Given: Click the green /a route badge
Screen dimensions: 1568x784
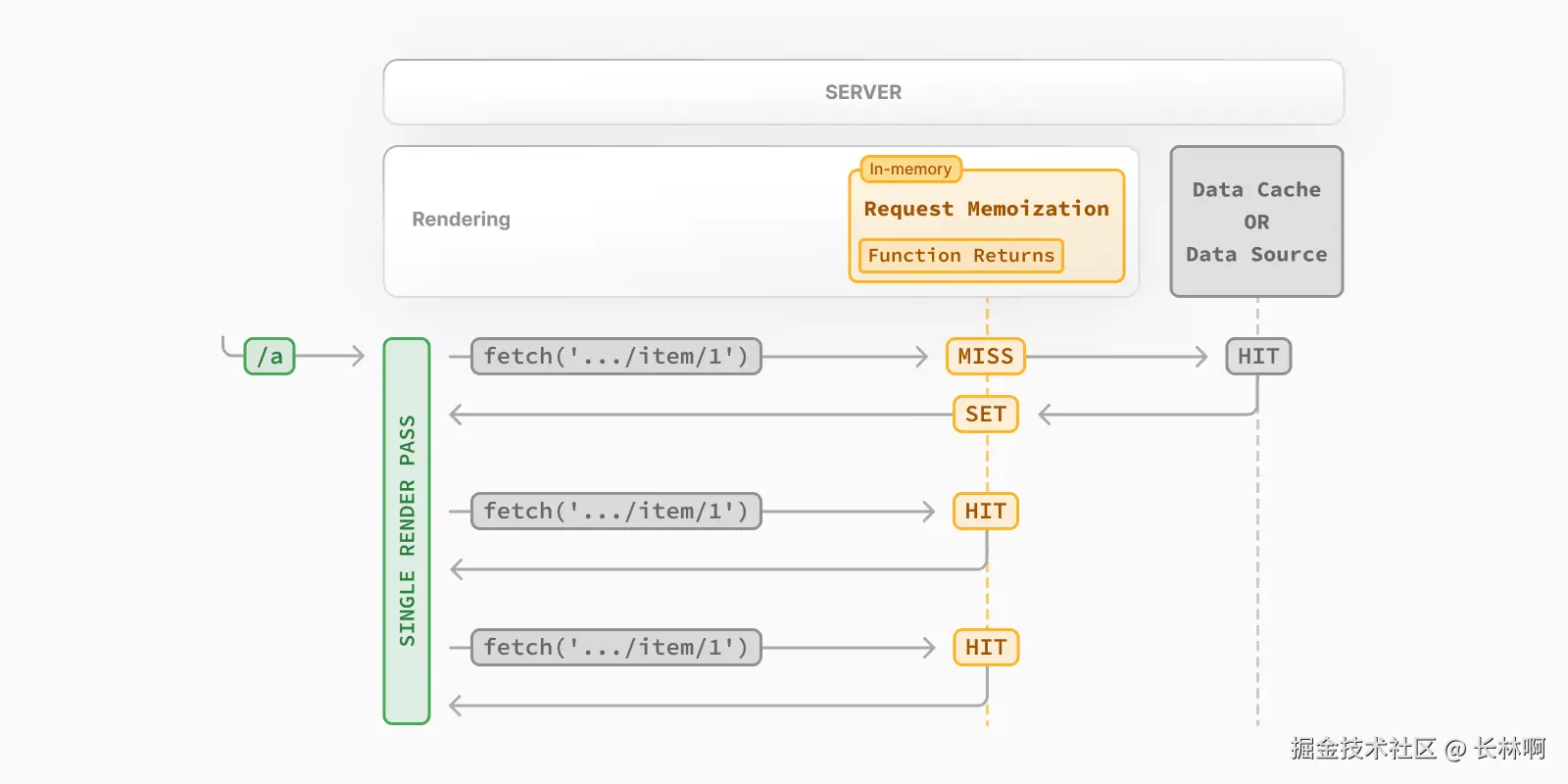Looking at the screenshot, I should pyautogui.click(x=269, y=357).
